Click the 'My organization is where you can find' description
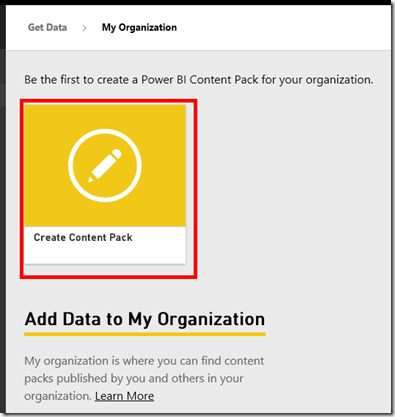The width and height of the screenshot is (395, 417). 144,378
